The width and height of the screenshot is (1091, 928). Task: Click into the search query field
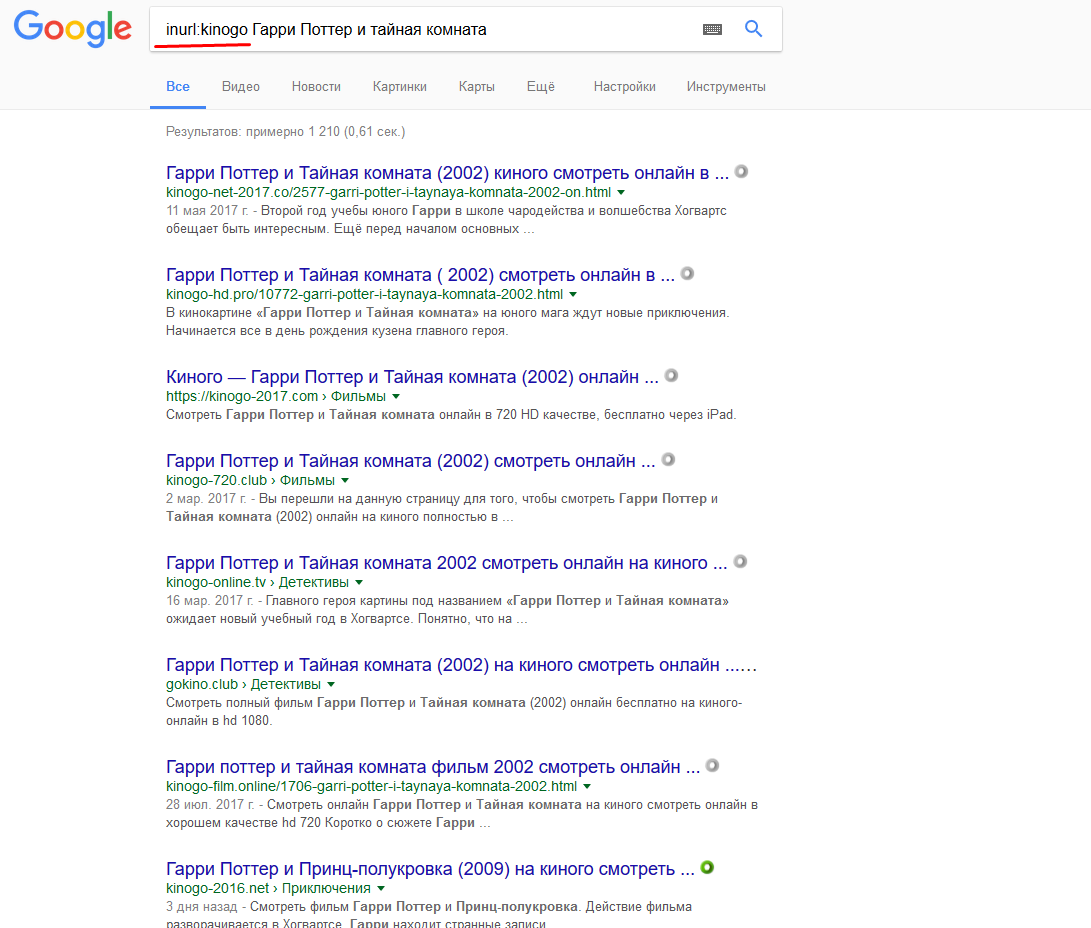point(424,29)
